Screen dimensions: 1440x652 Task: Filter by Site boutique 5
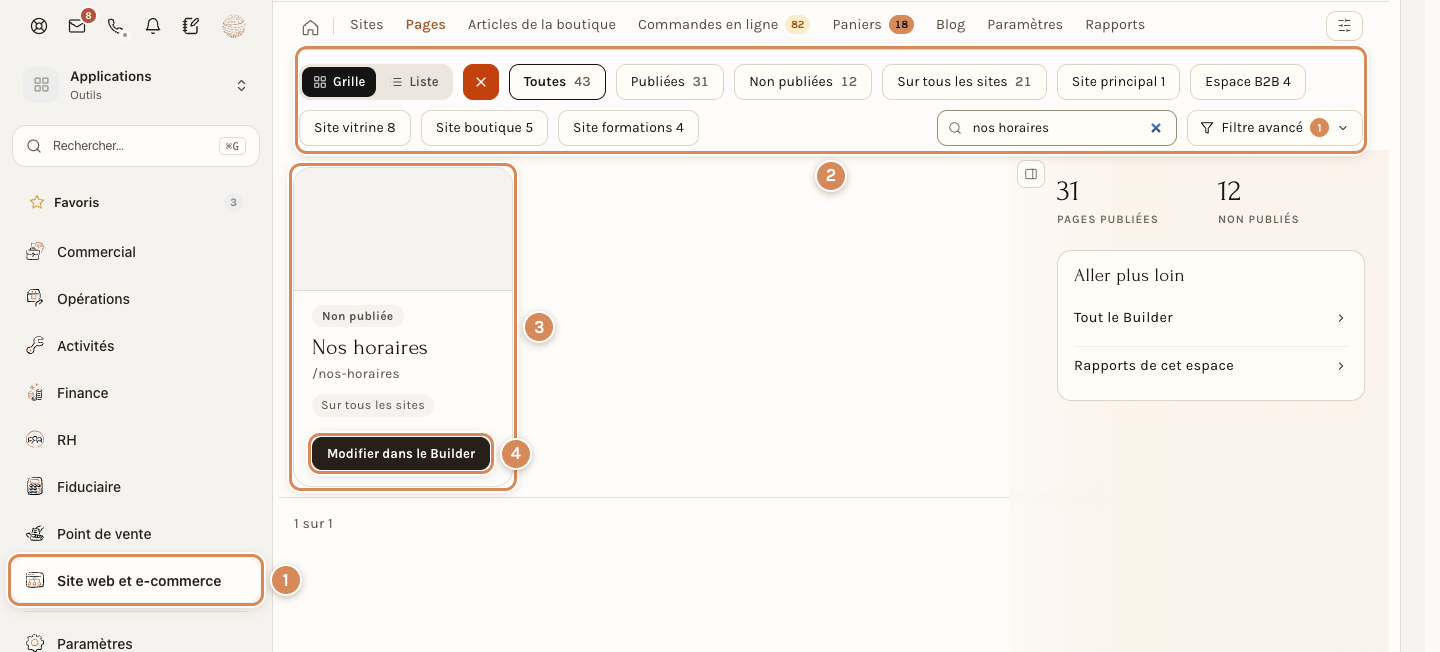point(484,128)
